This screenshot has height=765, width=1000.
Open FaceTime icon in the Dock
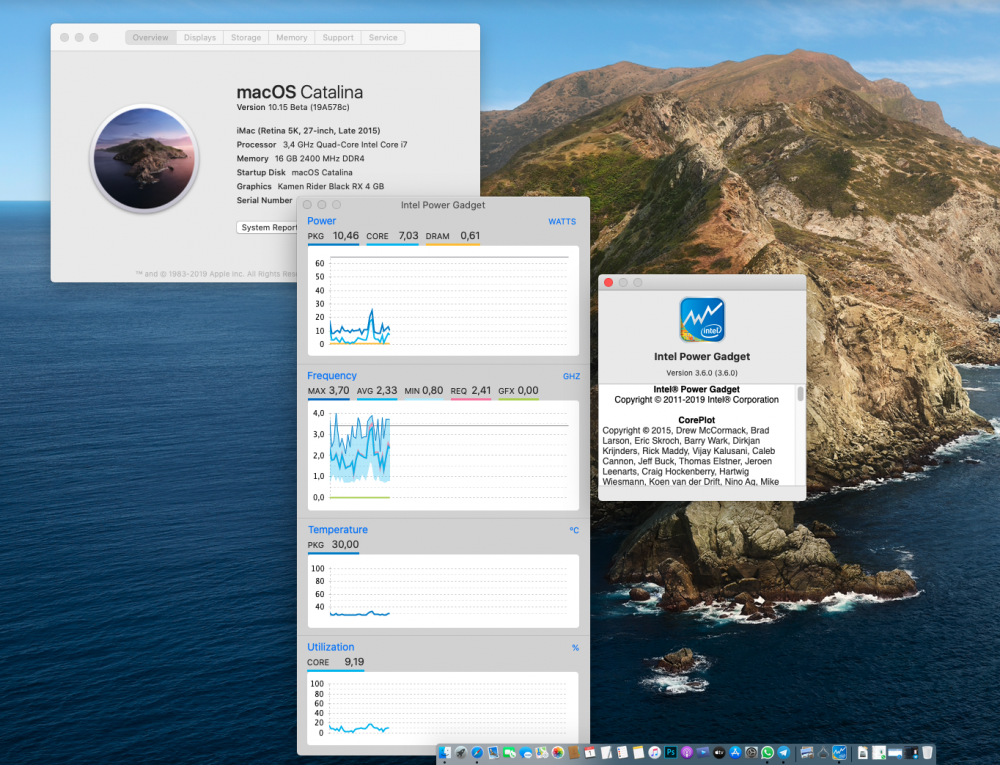tap(509, 752)
